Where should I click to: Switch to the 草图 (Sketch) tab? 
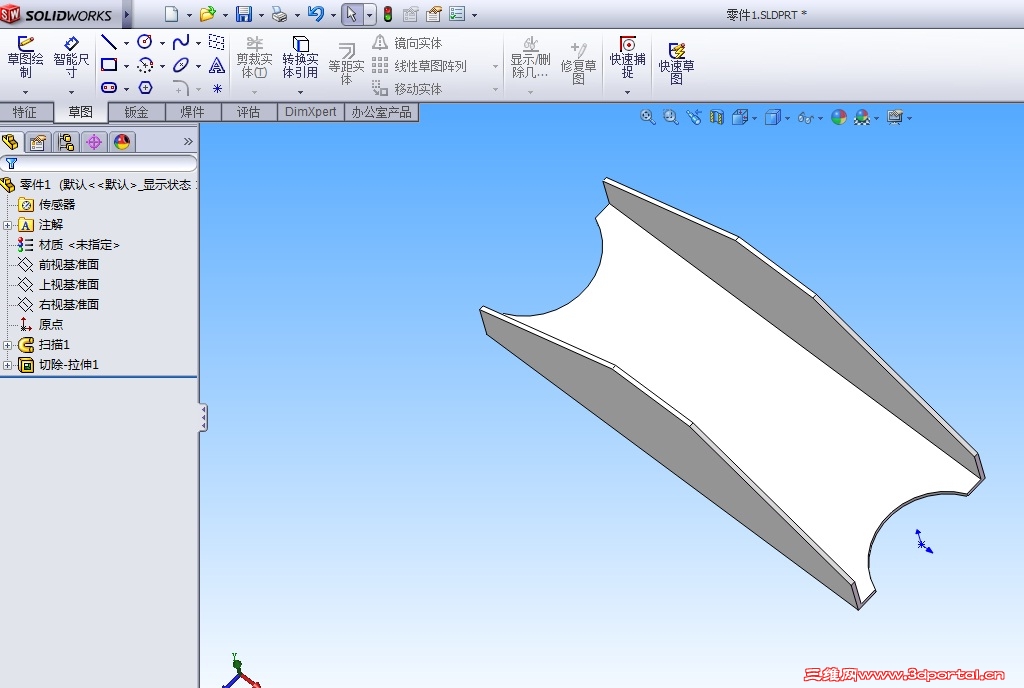80,112
